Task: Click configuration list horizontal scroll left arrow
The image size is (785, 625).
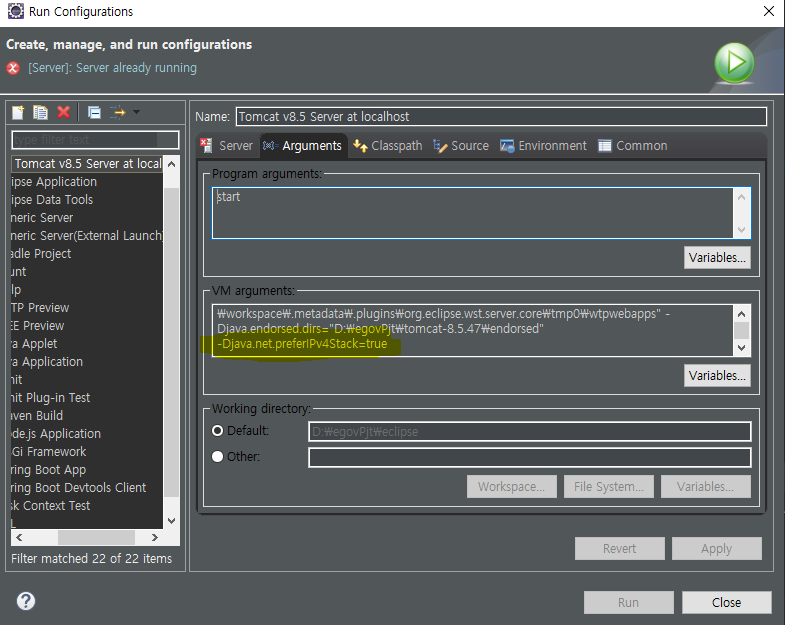Action: click(19, 537)
